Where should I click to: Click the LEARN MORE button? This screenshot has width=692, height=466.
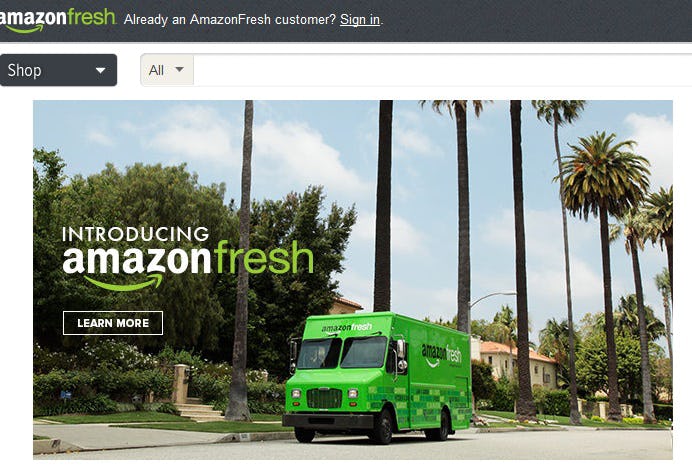(x=113, y=323)
